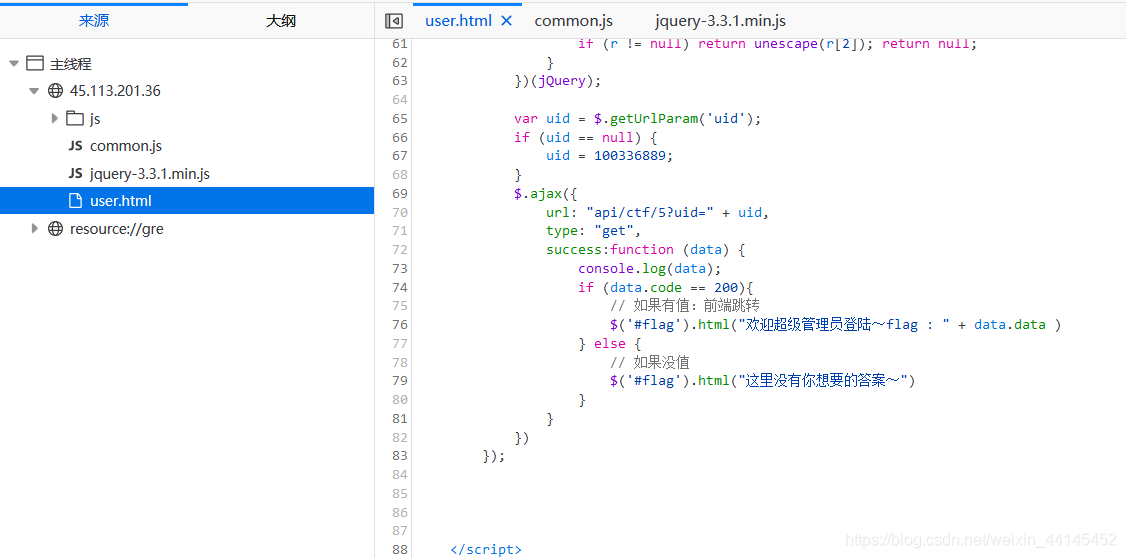Set a breakpoint on line number 69
The width and height of the screenshot is (1126, 558).
click(x=400, y=193)
